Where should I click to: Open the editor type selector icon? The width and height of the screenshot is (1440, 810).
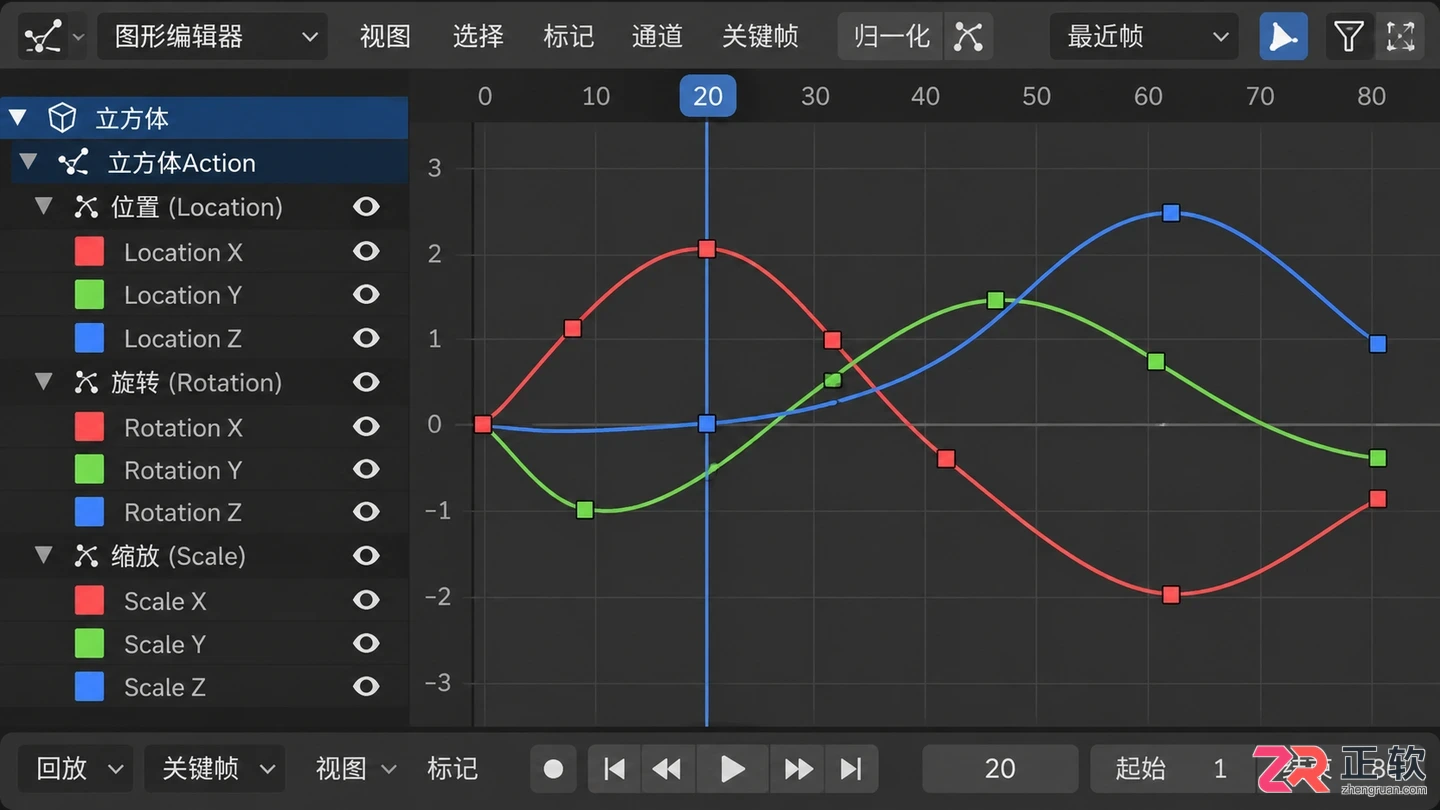point(44,37)
